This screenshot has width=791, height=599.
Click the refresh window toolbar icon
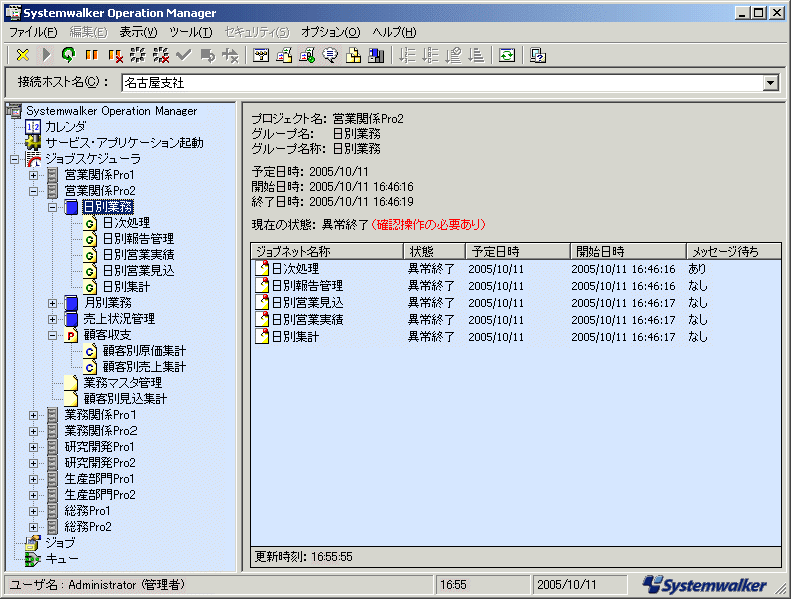coord(507,55)
